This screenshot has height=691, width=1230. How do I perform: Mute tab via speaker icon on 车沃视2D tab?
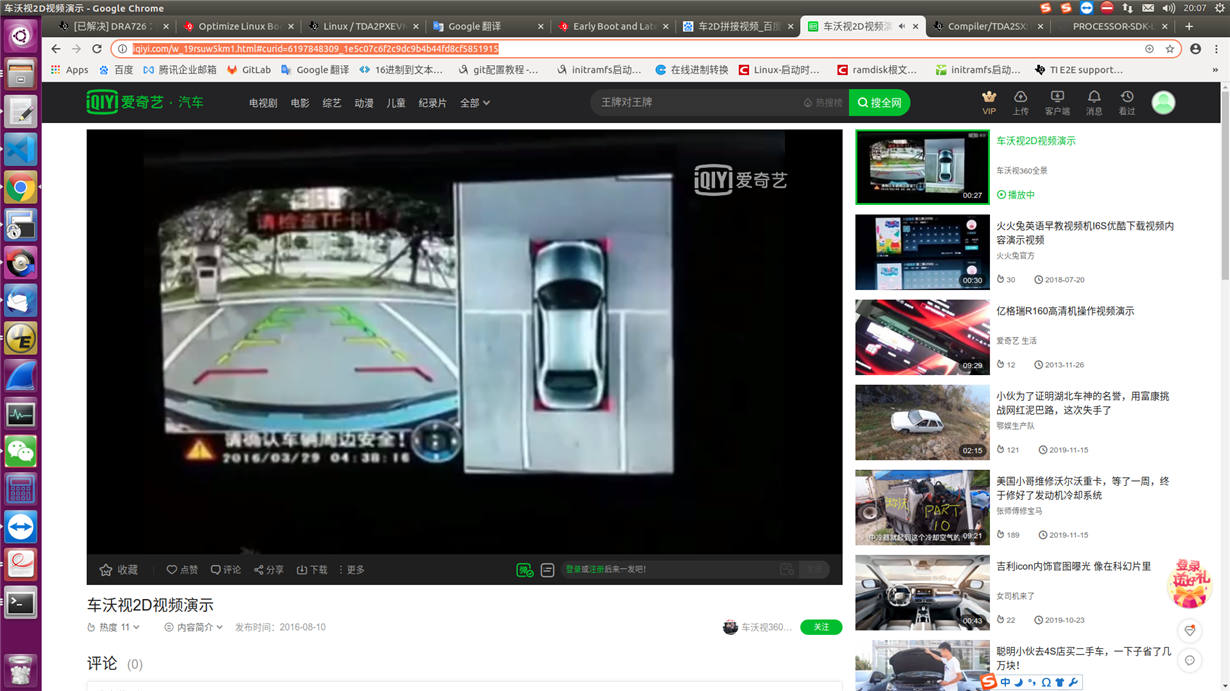[x=902, y=26]
